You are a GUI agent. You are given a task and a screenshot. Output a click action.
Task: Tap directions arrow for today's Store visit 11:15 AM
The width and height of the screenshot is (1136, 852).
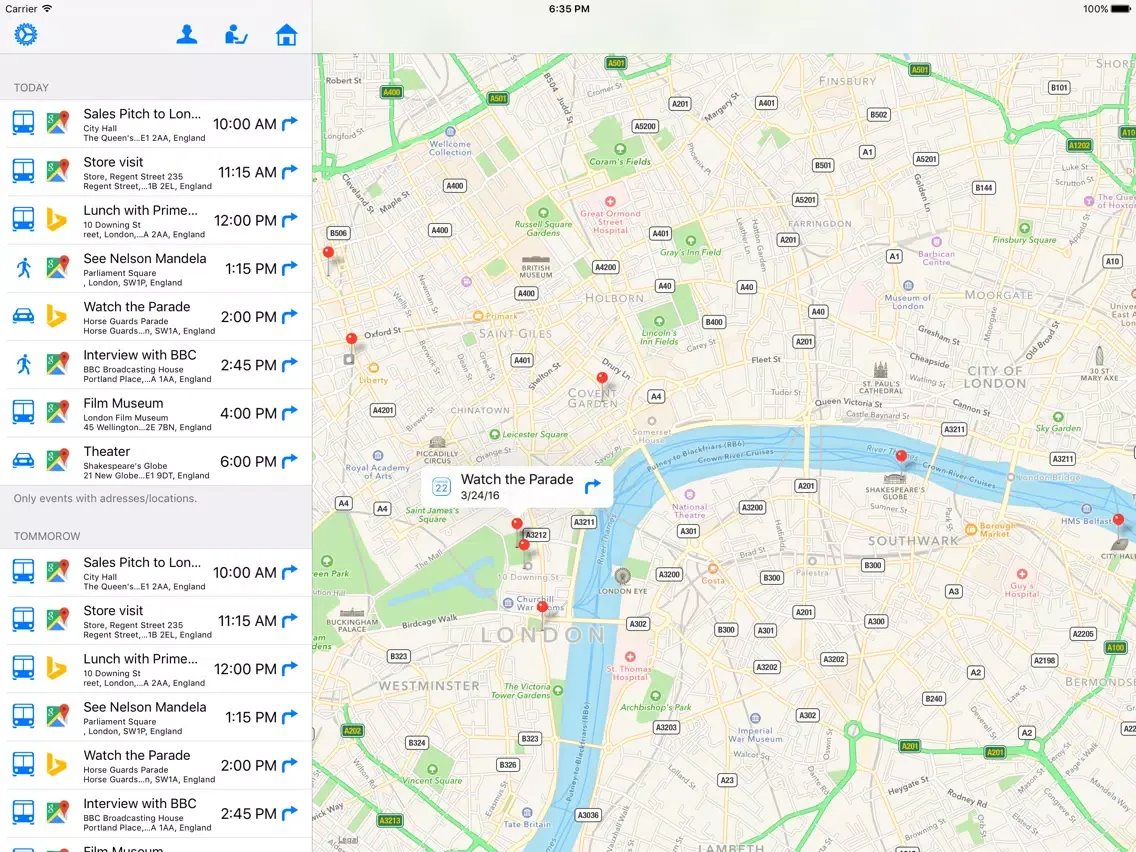[290, 172]
